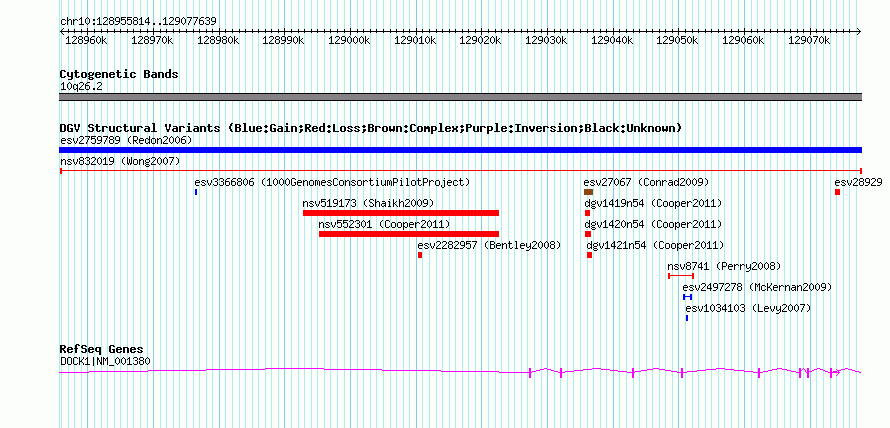Open the esv27067 (Conrad2009) label
This screenshot has height=428, width=890.
pos(646,182)
